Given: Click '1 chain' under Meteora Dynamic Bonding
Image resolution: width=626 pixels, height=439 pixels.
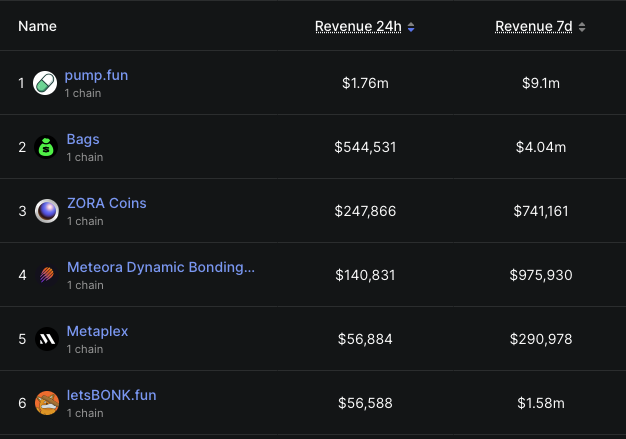Looking at the screenshot, I should click(x=85, y=285).
